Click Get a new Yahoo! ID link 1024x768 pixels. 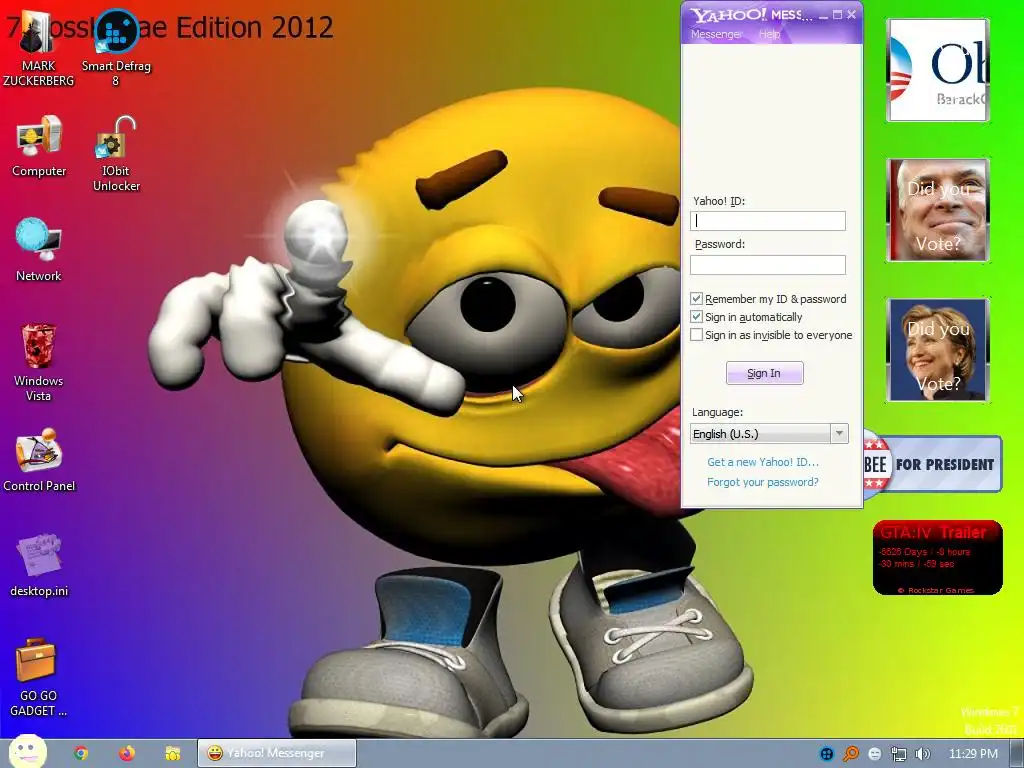763,462
